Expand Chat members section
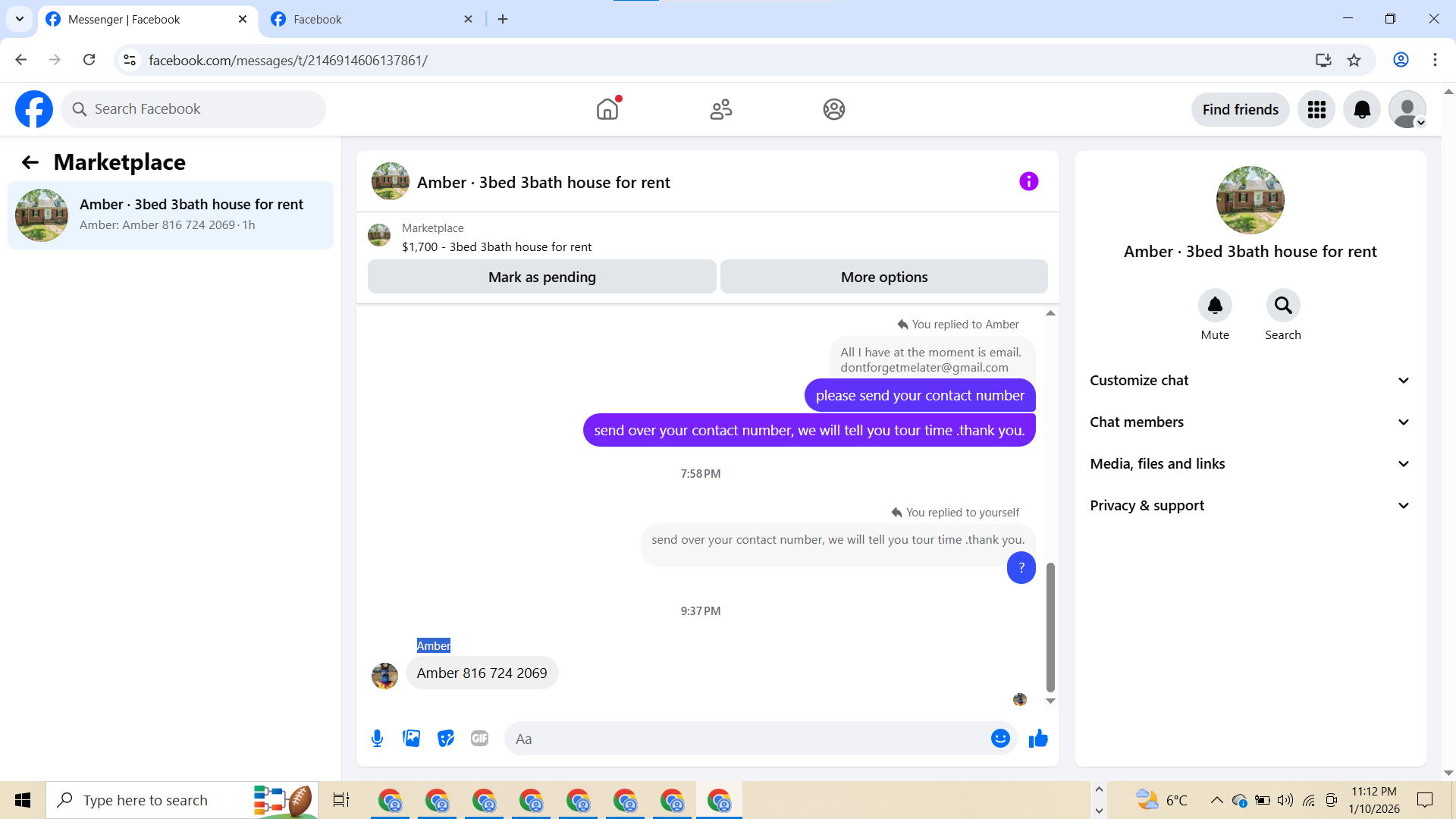1456x819 pixels. [1250, 422]
